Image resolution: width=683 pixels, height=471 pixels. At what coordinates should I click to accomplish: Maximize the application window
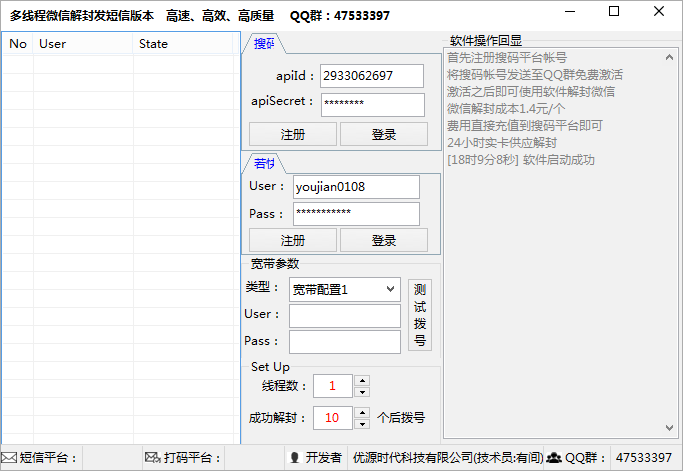[614, 12]
